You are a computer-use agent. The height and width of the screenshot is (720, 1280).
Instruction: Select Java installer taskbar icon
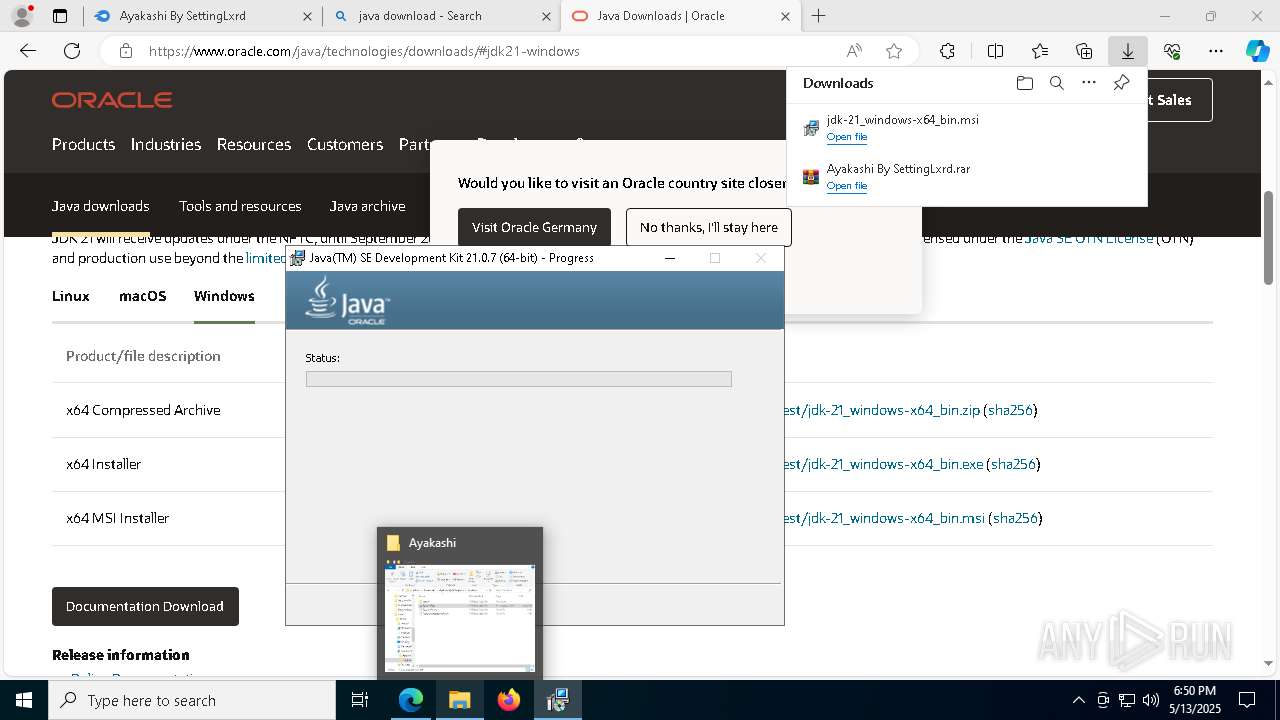point(557,700)
